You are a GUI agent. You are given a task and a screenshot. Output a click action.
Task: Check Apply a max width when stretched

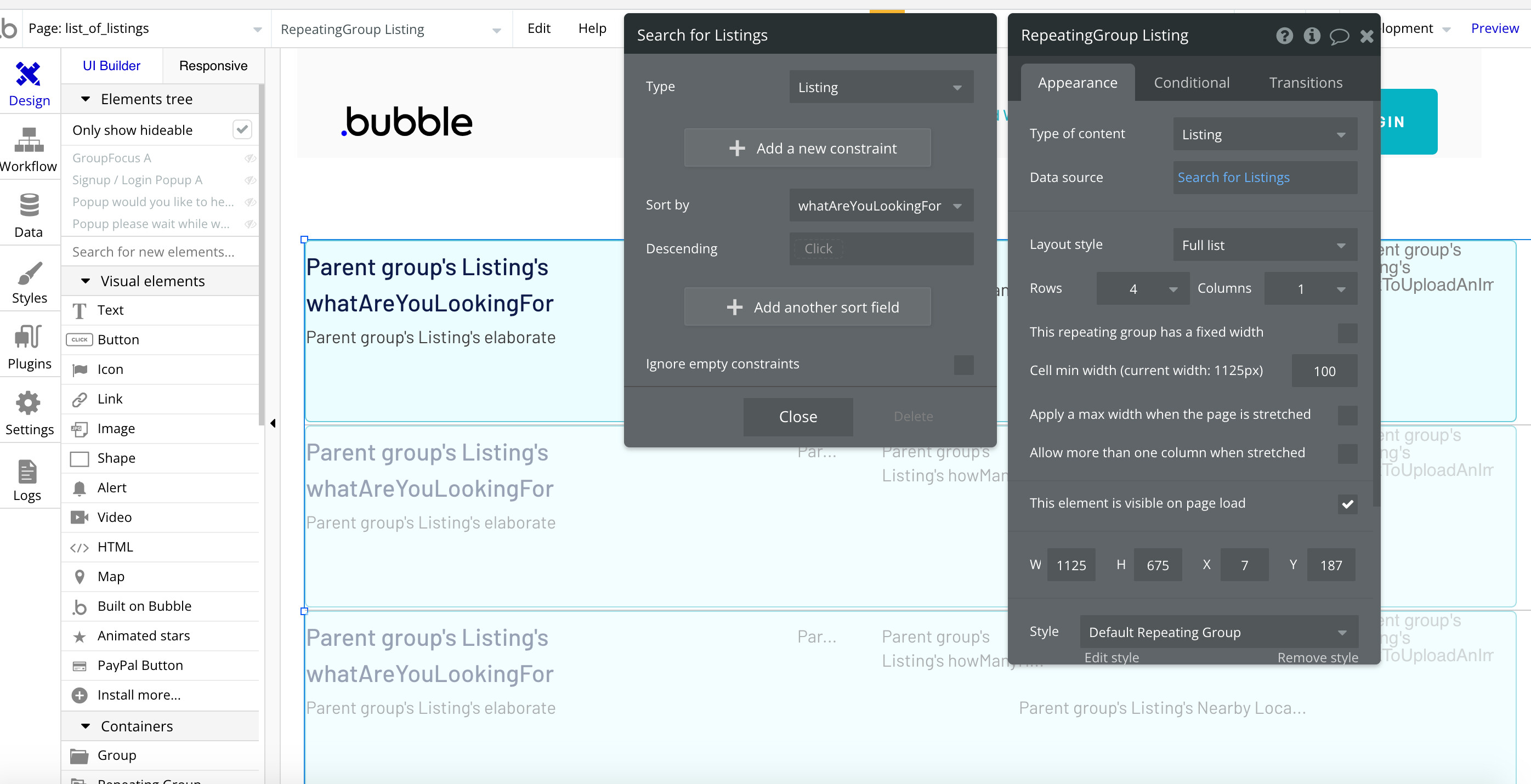(x=1347, y=416)
